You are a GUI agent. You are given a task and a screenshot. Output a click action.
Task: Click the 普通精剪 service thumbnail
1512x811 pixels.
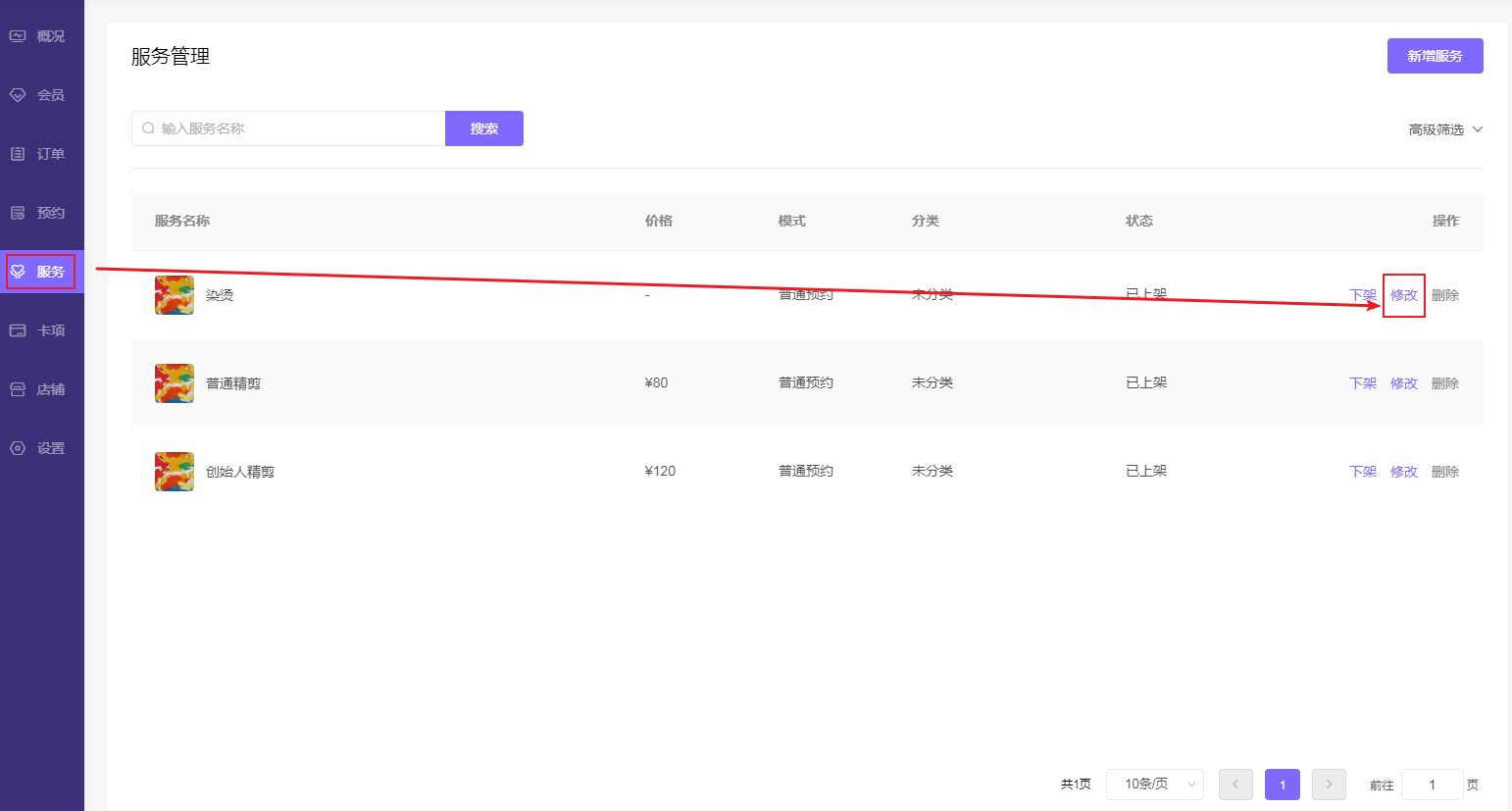coord(175,383)
